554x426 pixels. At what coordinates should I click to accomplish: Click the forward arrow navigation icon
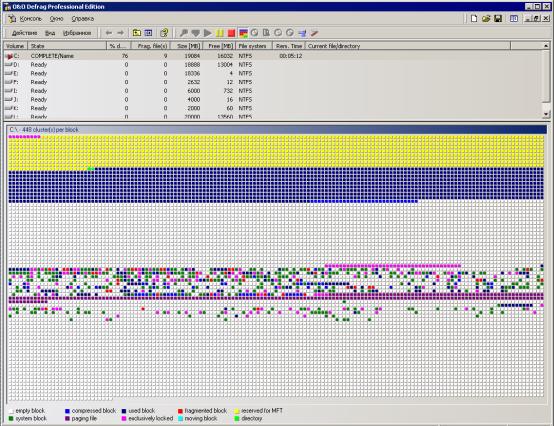(x=120, y=33)
